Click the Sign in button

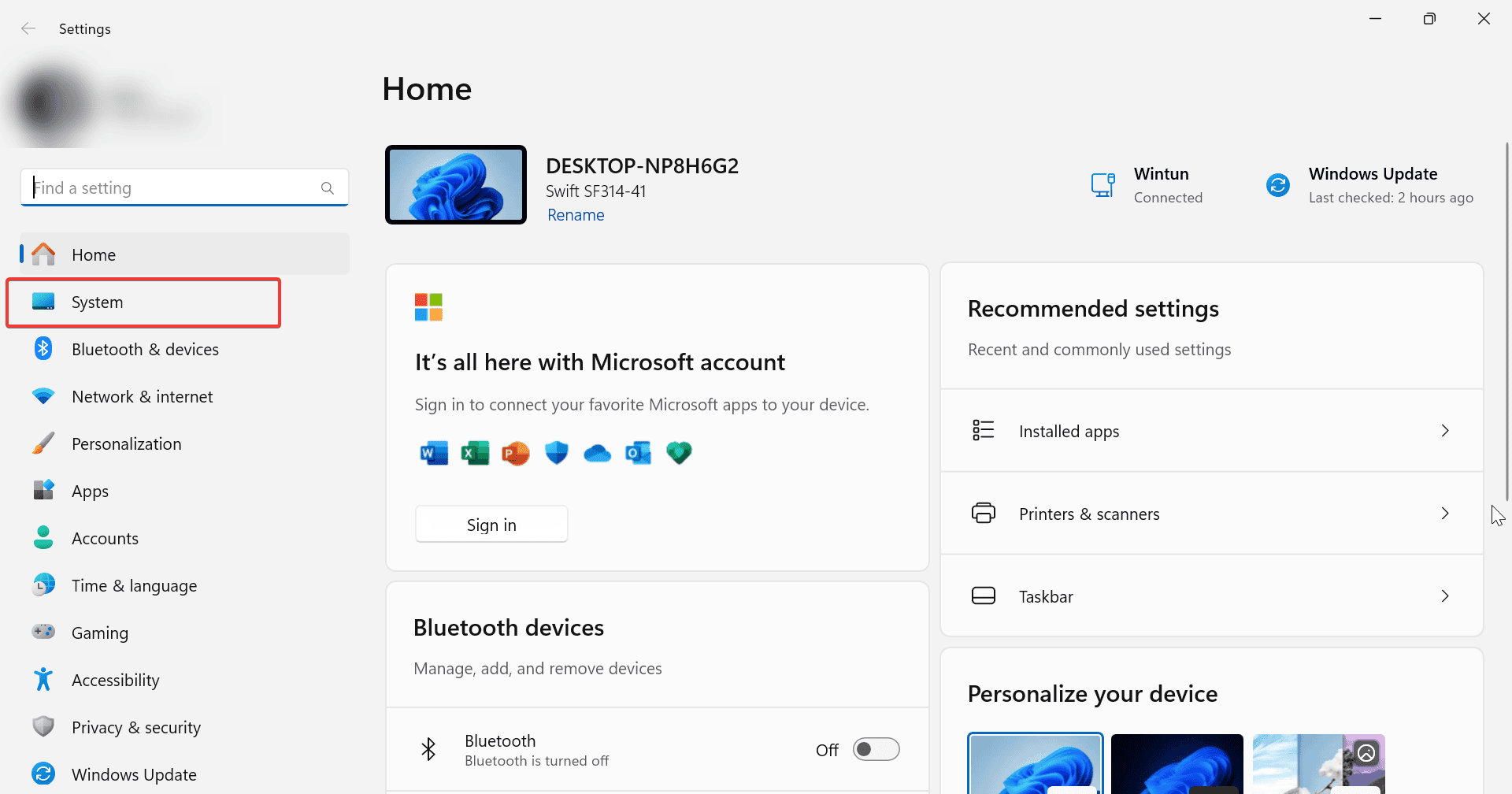491,525
